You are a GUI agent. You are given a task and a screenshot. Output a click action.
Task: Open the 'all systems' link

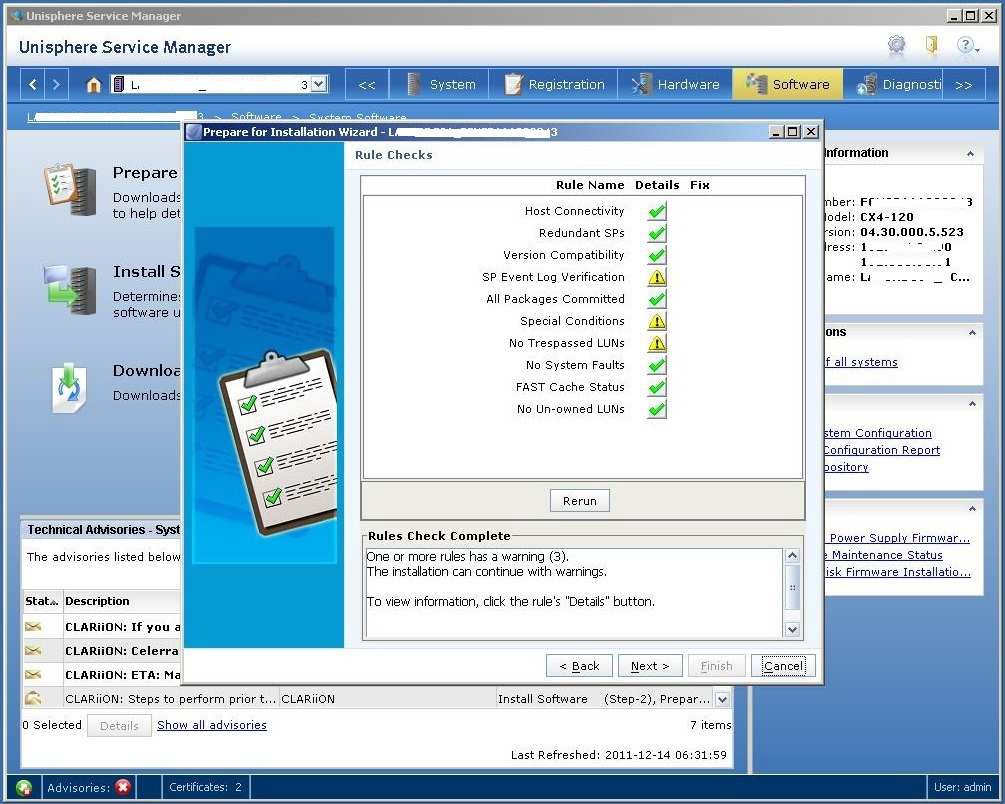pyautogui.click(x=861, y=362)
